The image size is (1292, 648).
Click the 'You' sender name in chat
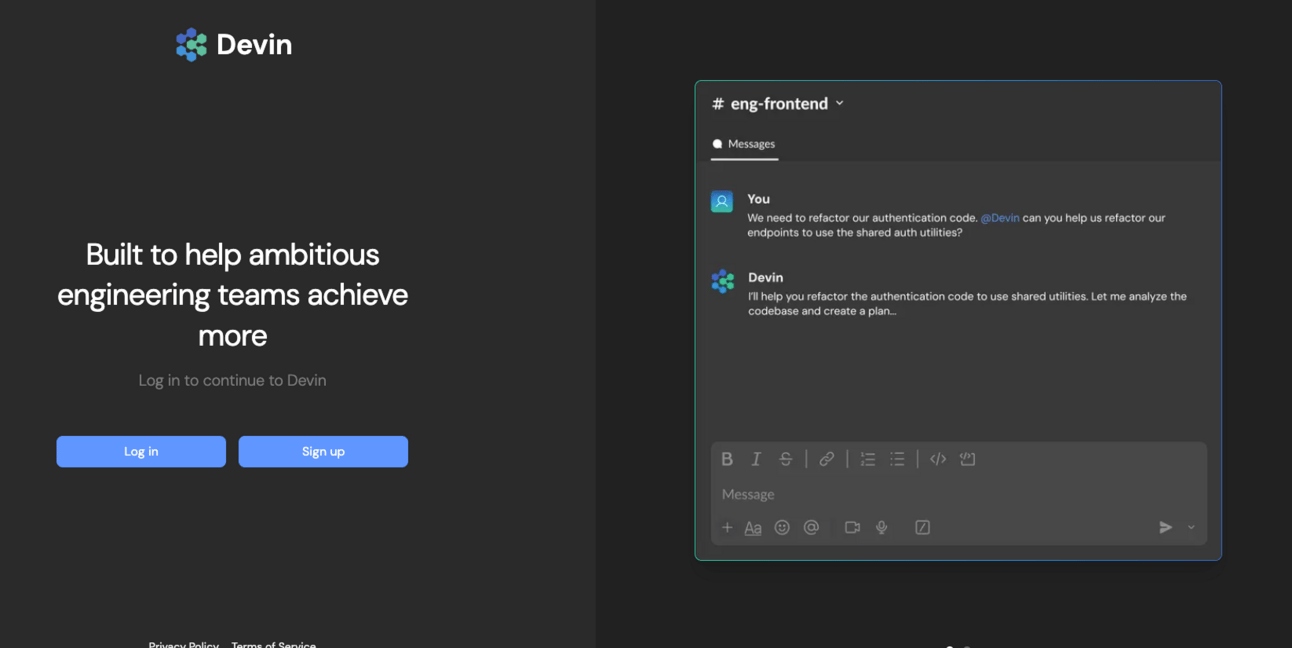coord(759,199)
